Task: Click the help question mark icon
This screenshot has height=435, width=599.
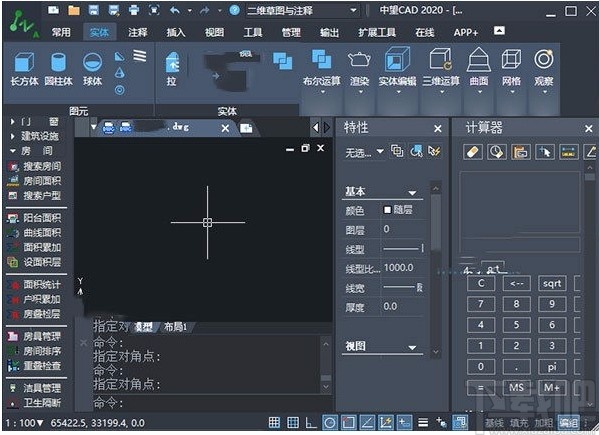Action: (234, 10)
